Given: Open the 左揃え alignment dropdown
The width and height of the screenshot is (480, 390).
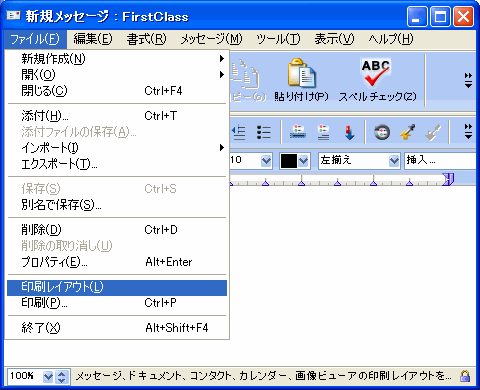Looking at the screenshot, I should click(x=394, y=161).
